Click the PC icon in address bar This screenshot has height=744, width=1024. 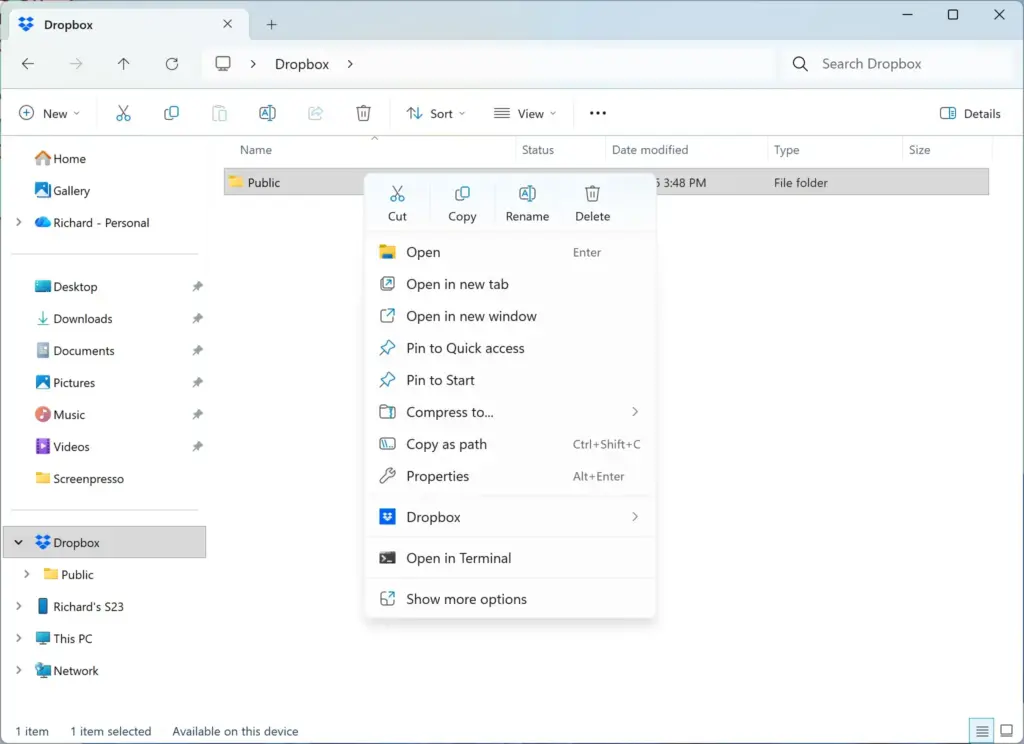[x=223, y=63]
